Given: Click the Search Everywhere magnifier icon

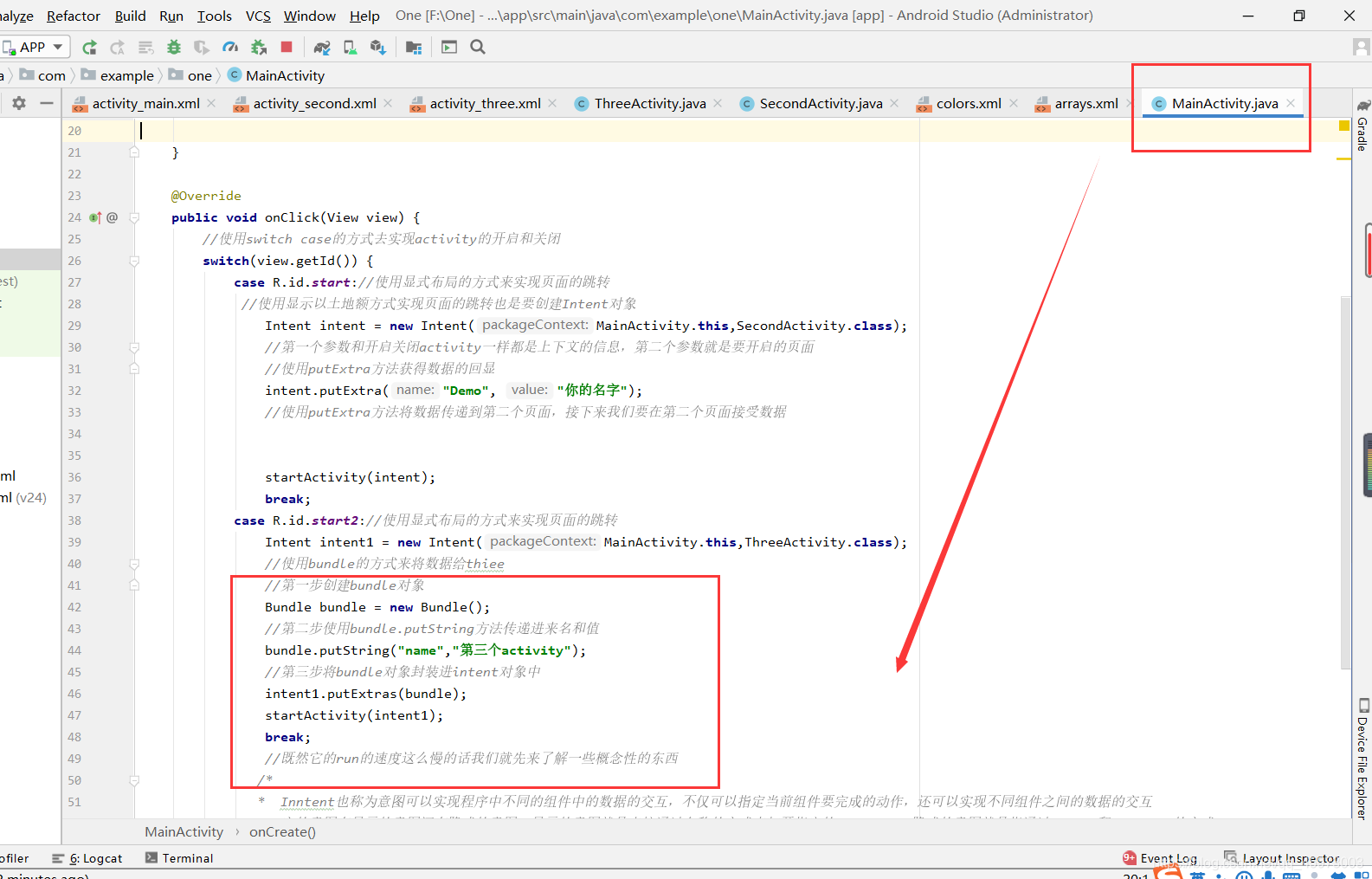Looking at the screenshot, I should pos(478,47).
